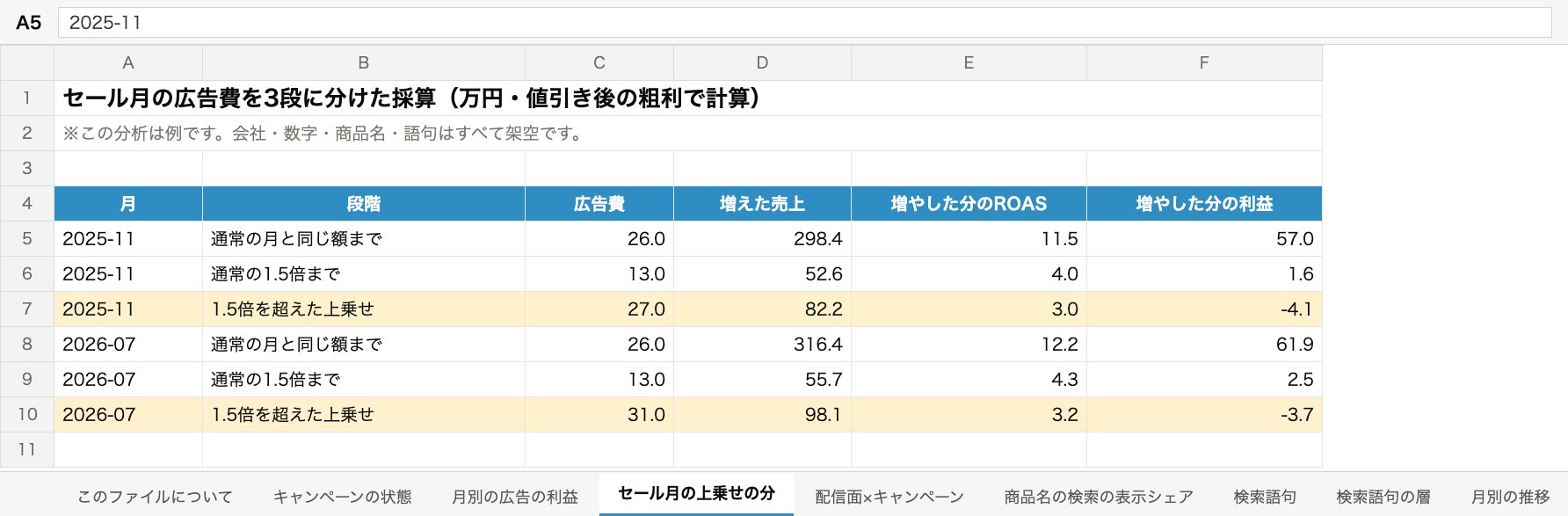Click the note cell ※この分析は例です
Viewport: 1568px width, 516px height.
pos(688,134)
